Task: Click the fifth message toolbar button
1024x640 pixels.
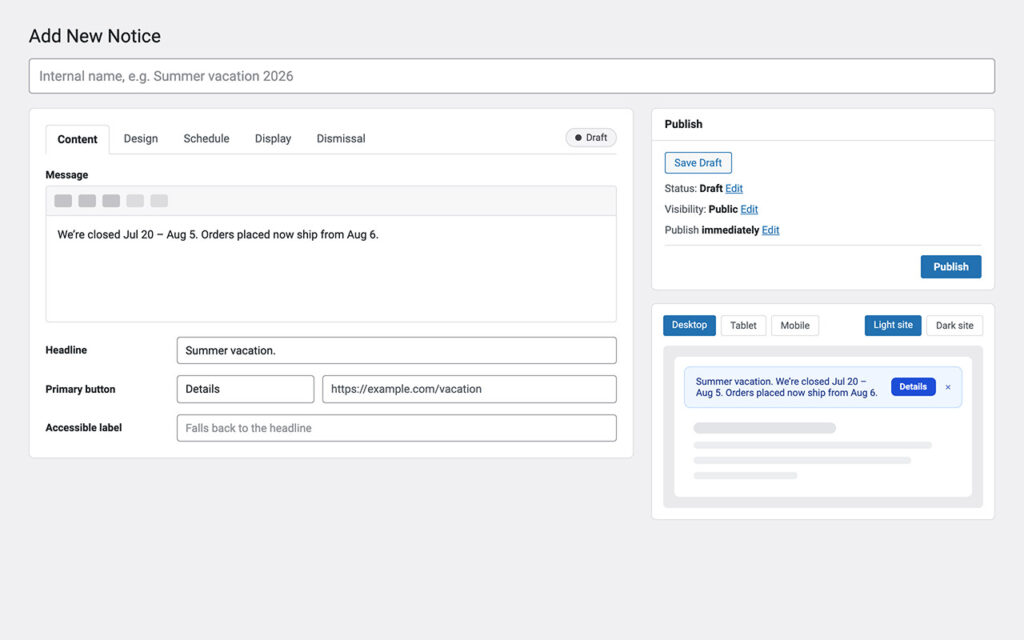Action: 159,200
